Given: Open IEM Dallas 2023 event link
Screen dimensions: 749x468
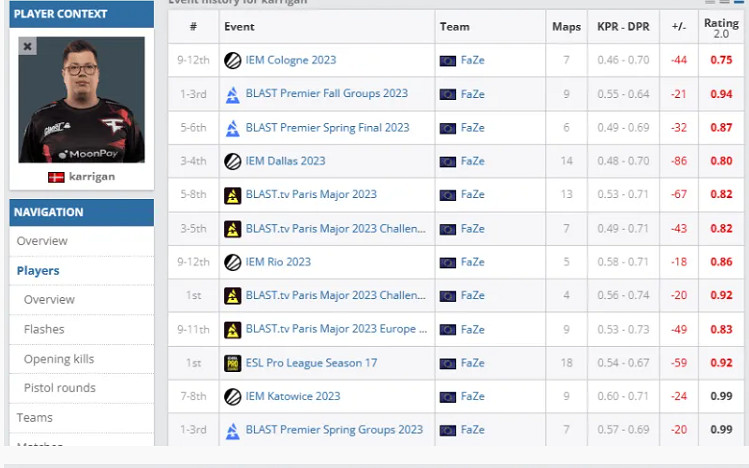Looking at the screenshot, I should pos(286,161).
